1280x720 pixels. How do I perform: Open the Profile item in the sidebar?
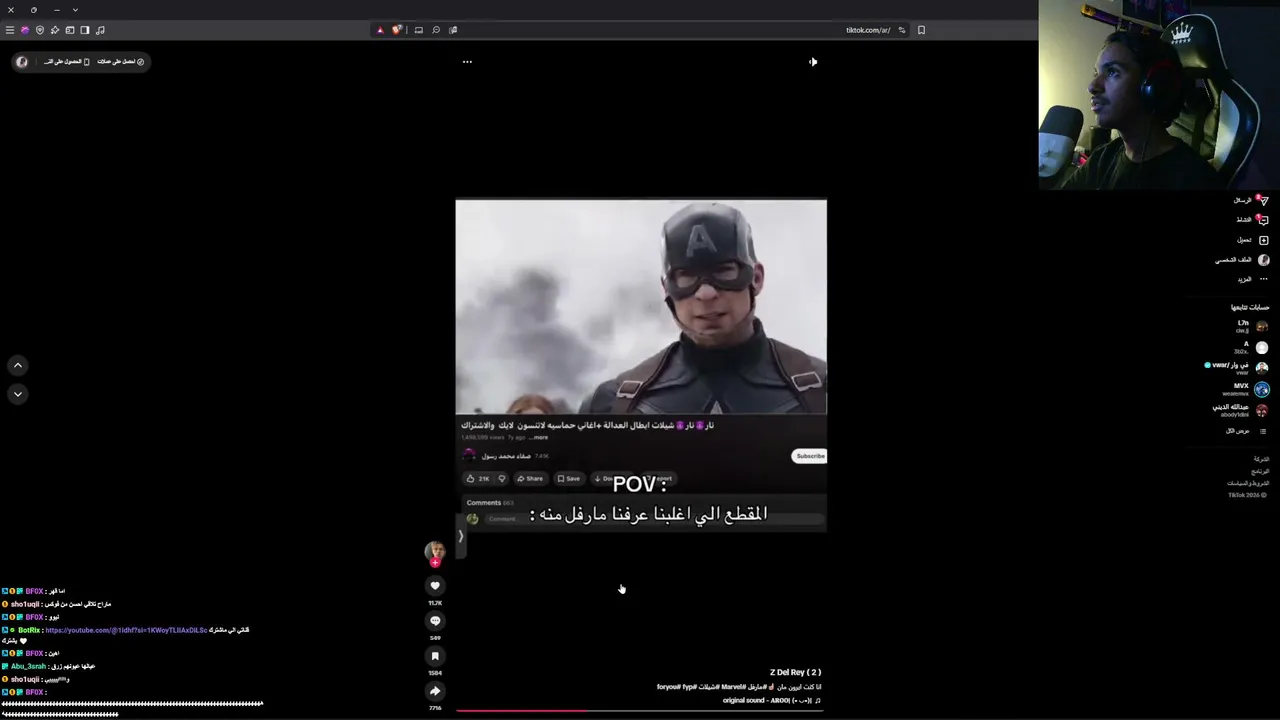[1242, 260]
